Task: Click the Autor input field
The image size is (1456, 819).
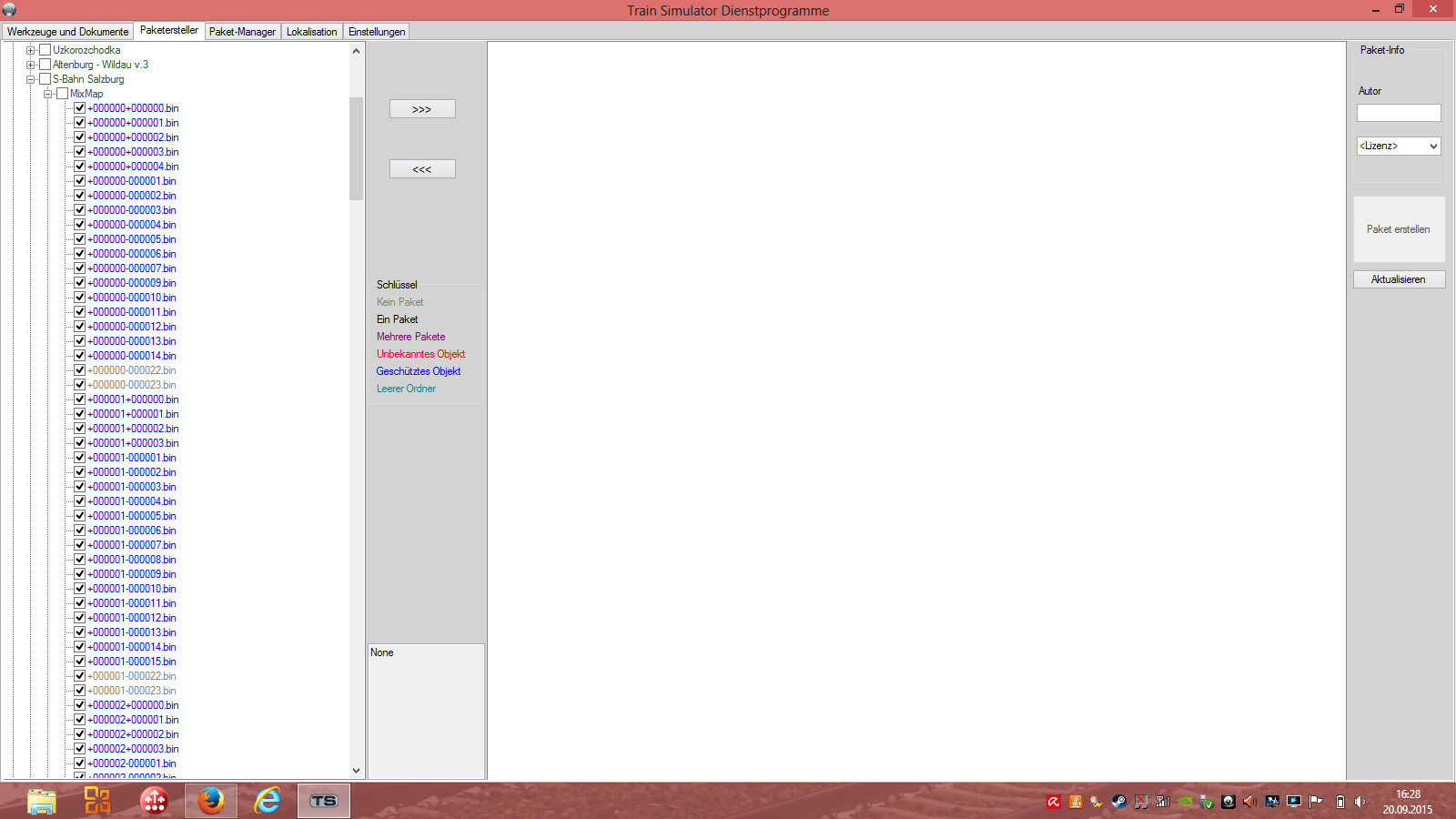Action: click(1399, 113)
